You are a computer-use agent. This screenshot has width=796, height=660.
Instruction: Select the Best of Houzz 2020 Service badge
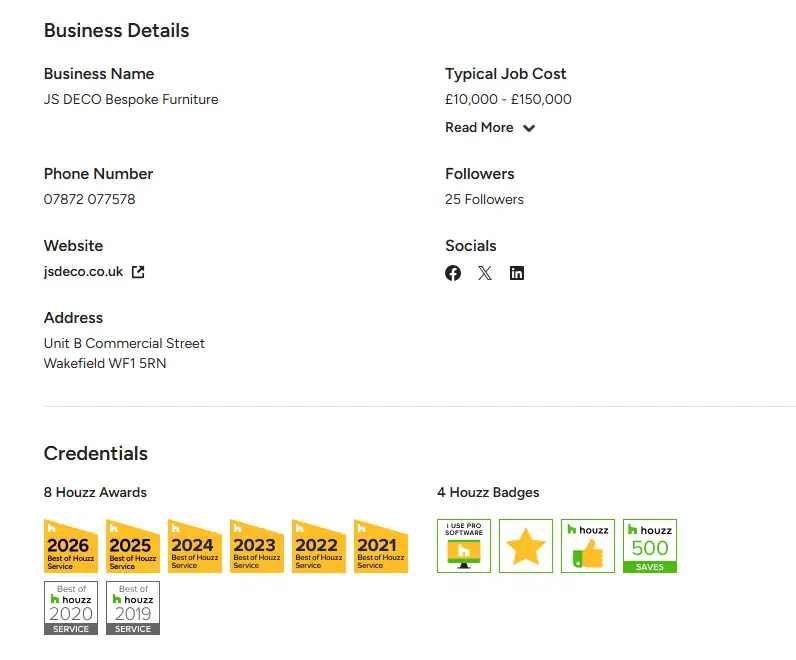pos(71,608)
